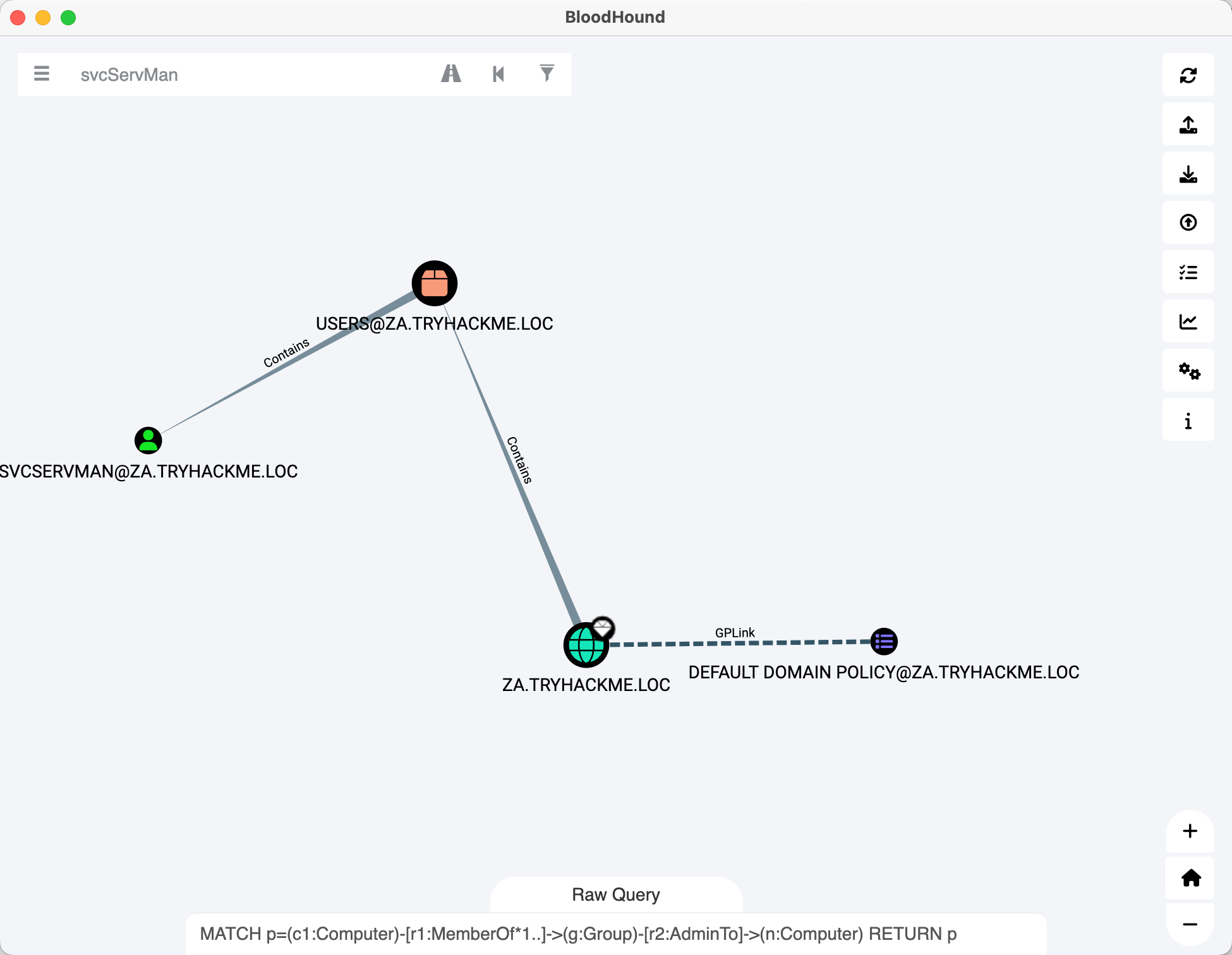Zoom out with the minus button
The image size is (1232, 955).
tap(1190, 925)
